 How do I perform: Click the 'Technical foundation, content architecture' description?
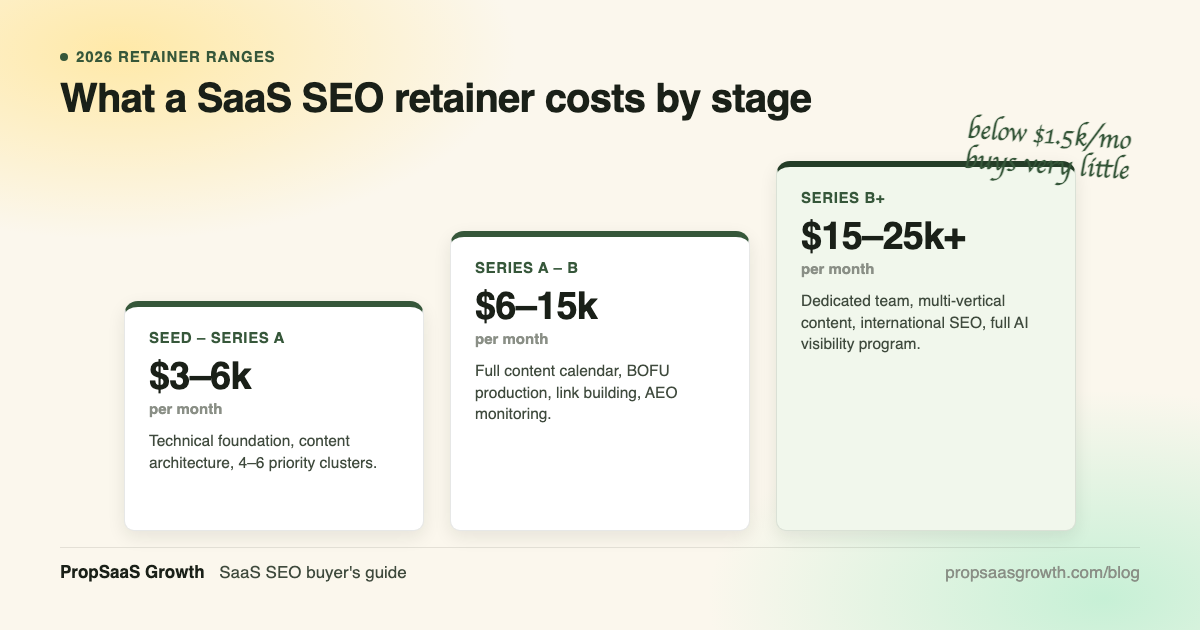click(263, 452)
